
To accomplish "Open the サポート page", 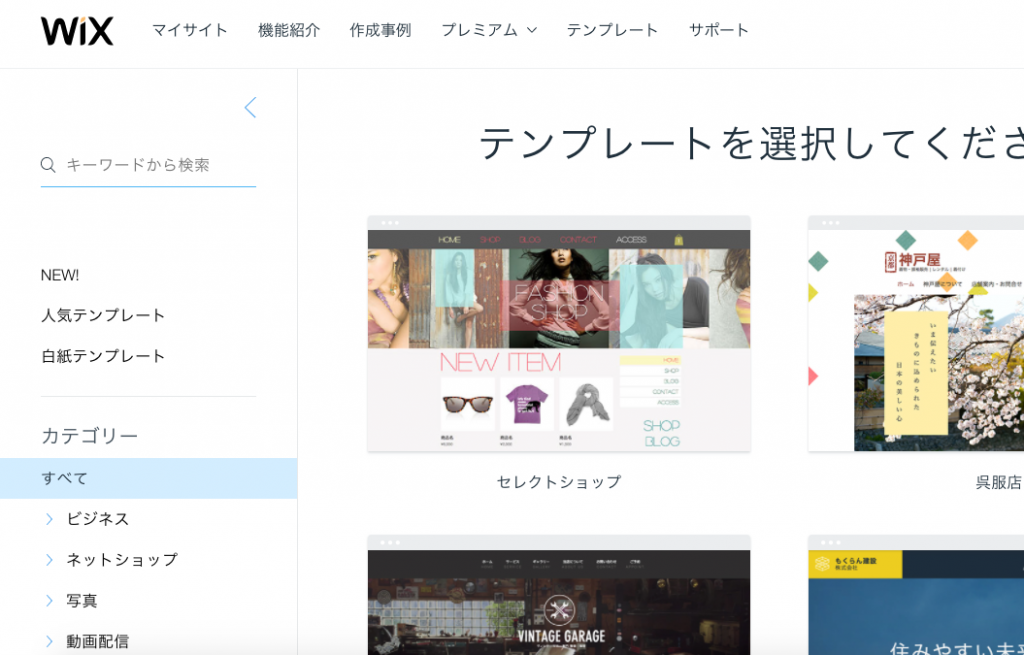I will (x=718, y=30).
